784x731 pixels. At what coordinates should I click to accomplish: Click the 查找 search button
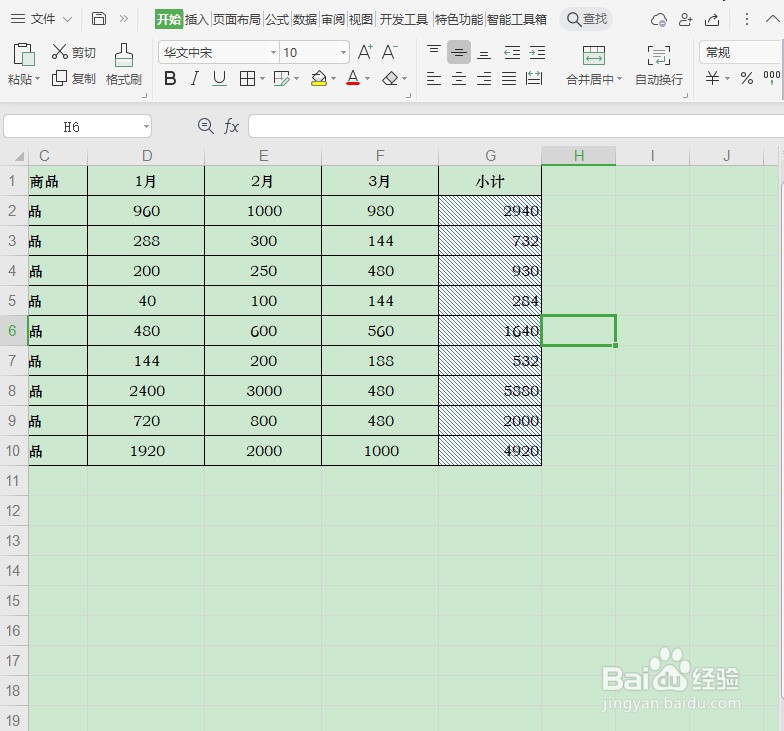[586, 20]
